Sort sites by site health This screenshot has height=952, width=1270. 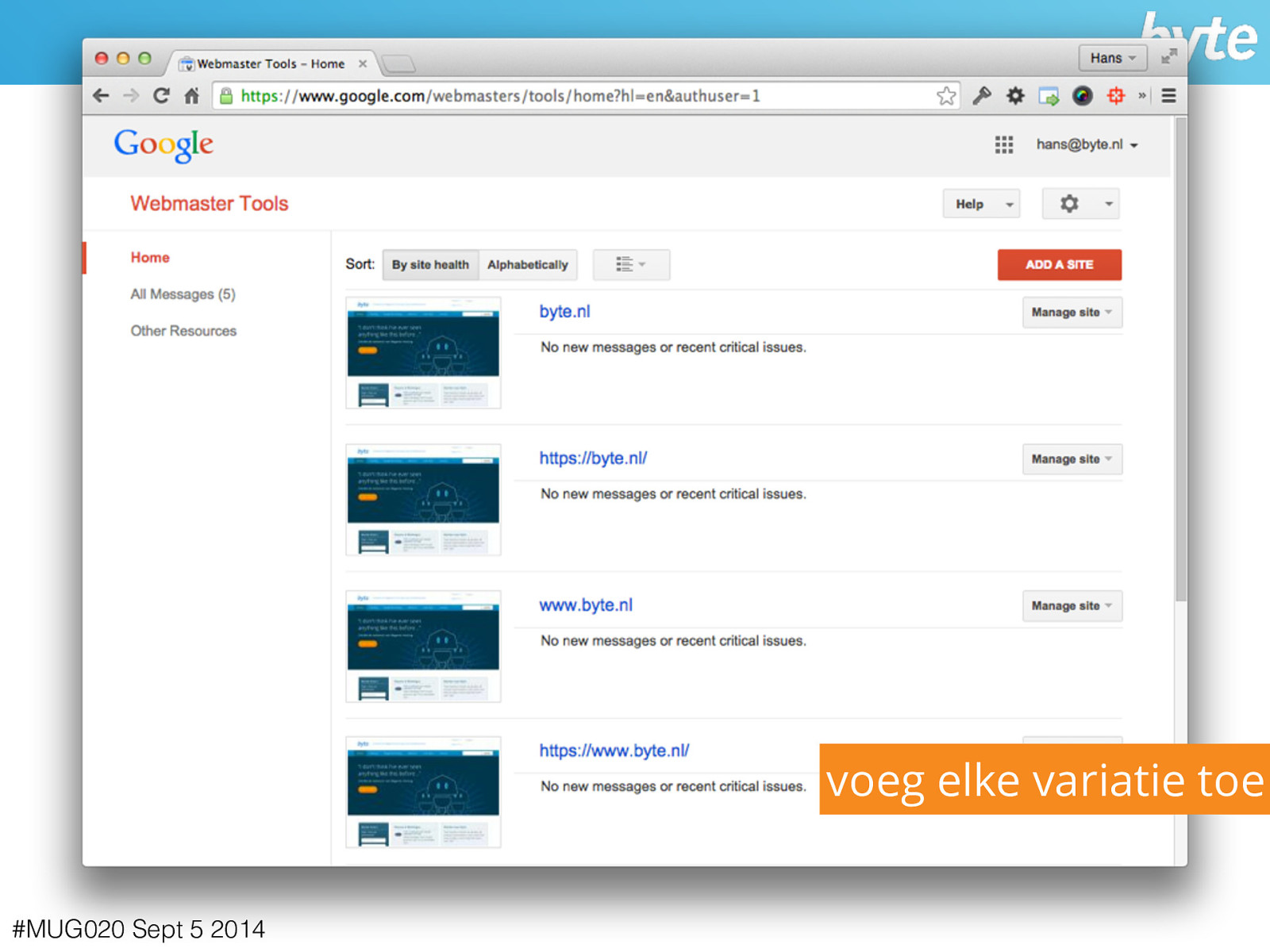(430, 265)
